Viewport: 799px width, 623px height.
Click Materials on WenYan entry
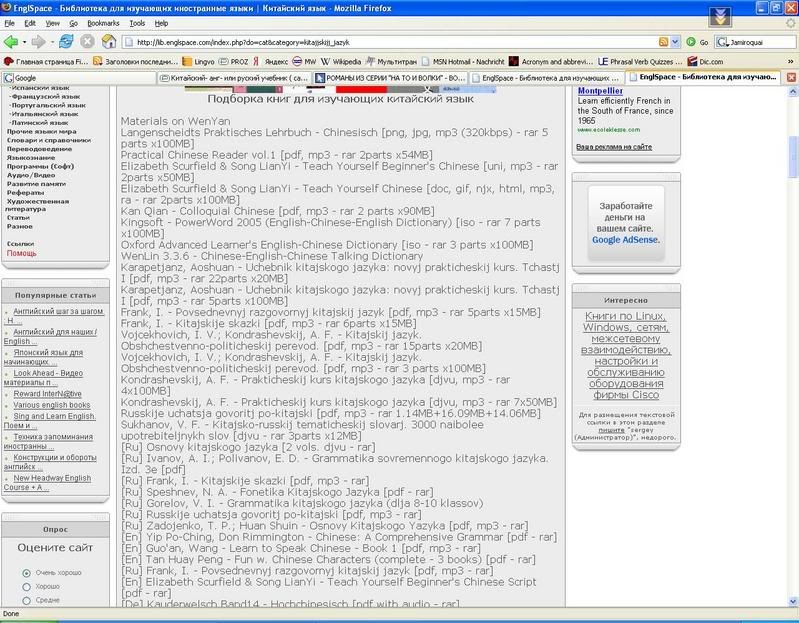click(175, 121)
